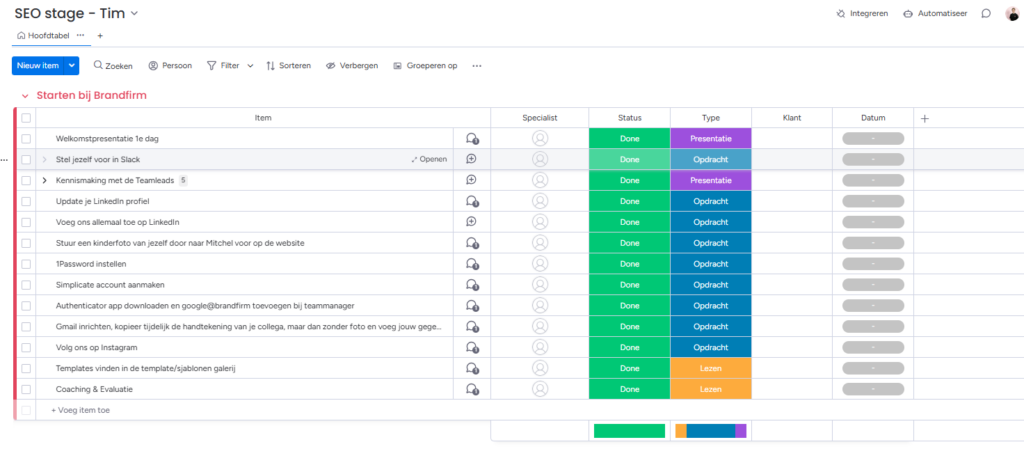Click the orange Lezen type for Templates row
The height and width of the screenshot is (449, 1024).
pyautogui.click(x=710, y=369)
